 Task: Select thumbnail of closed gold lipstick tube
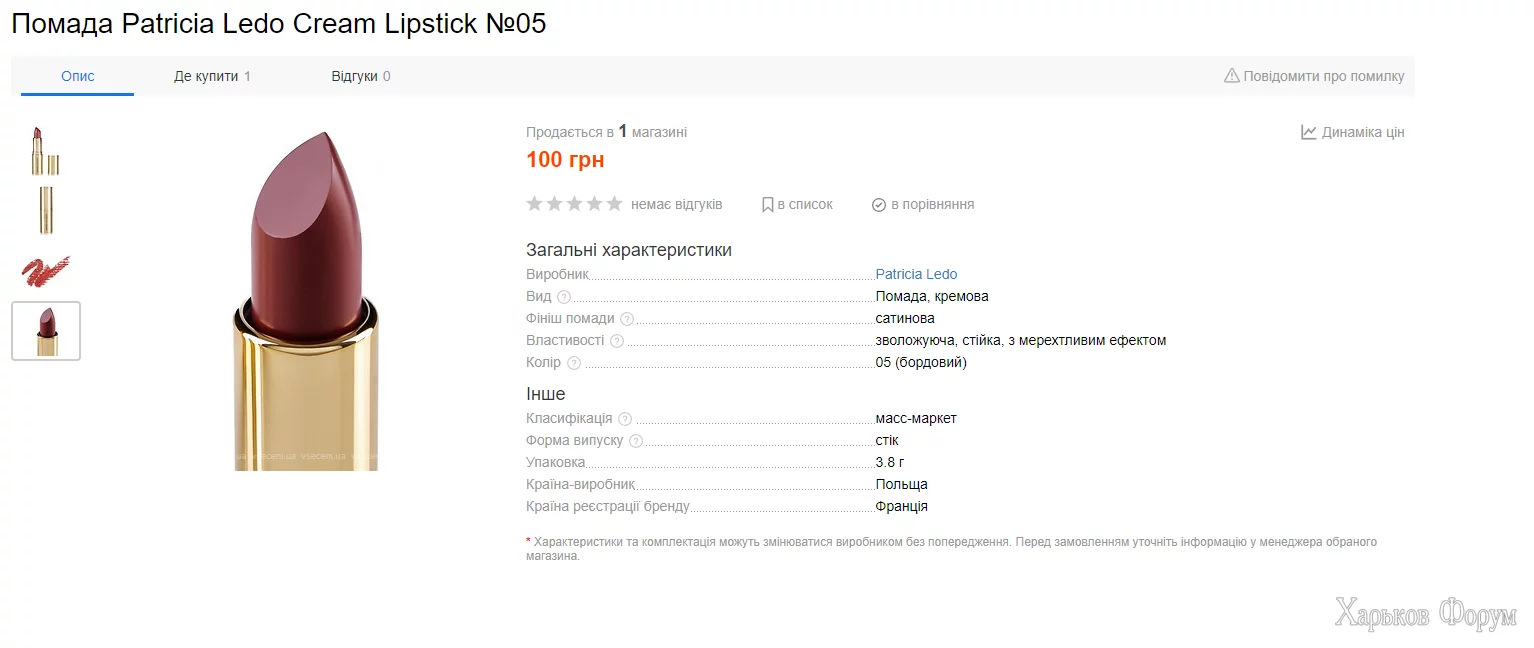tap(46, 210)
